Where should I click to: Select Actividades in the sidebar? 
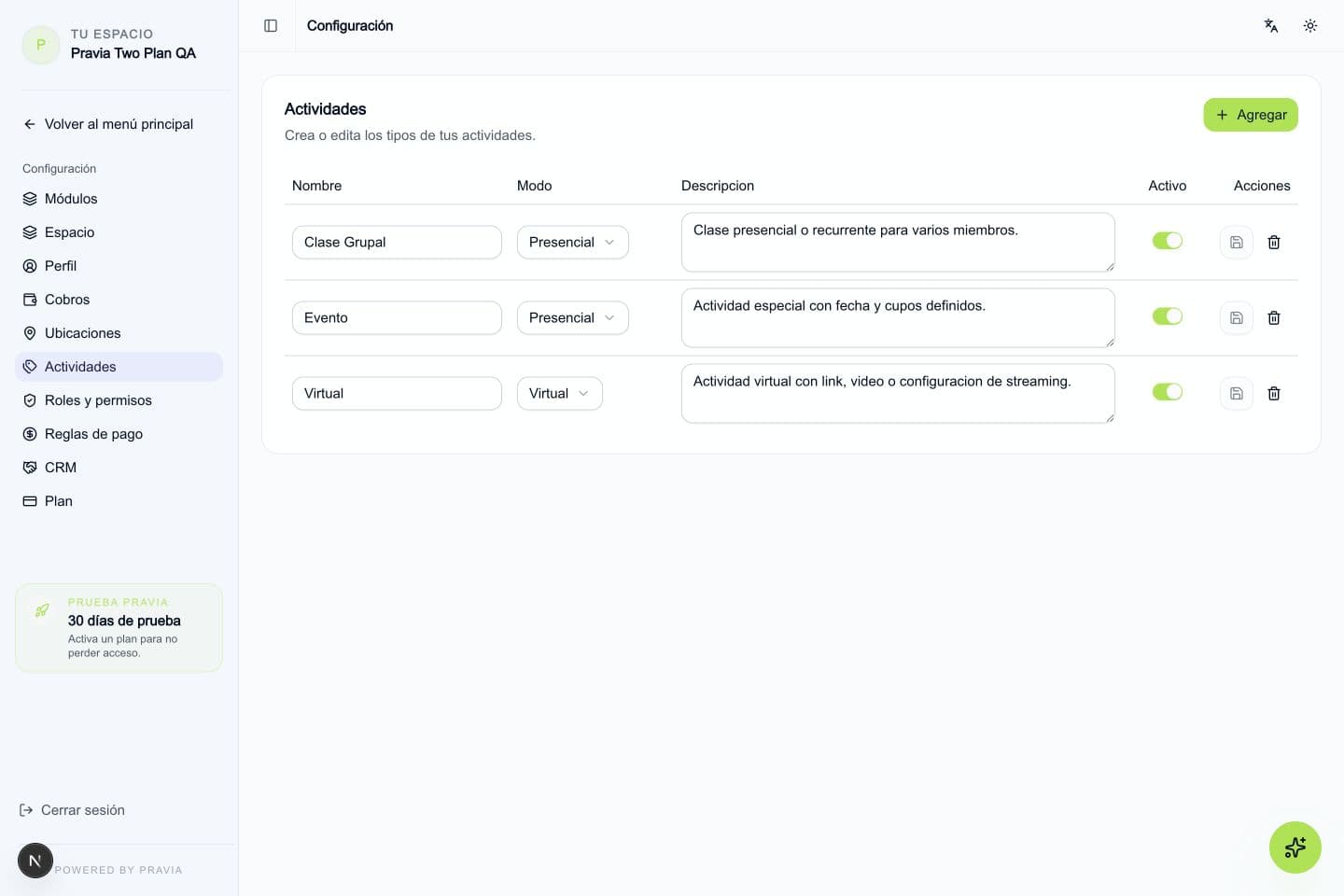pos(119,367)
